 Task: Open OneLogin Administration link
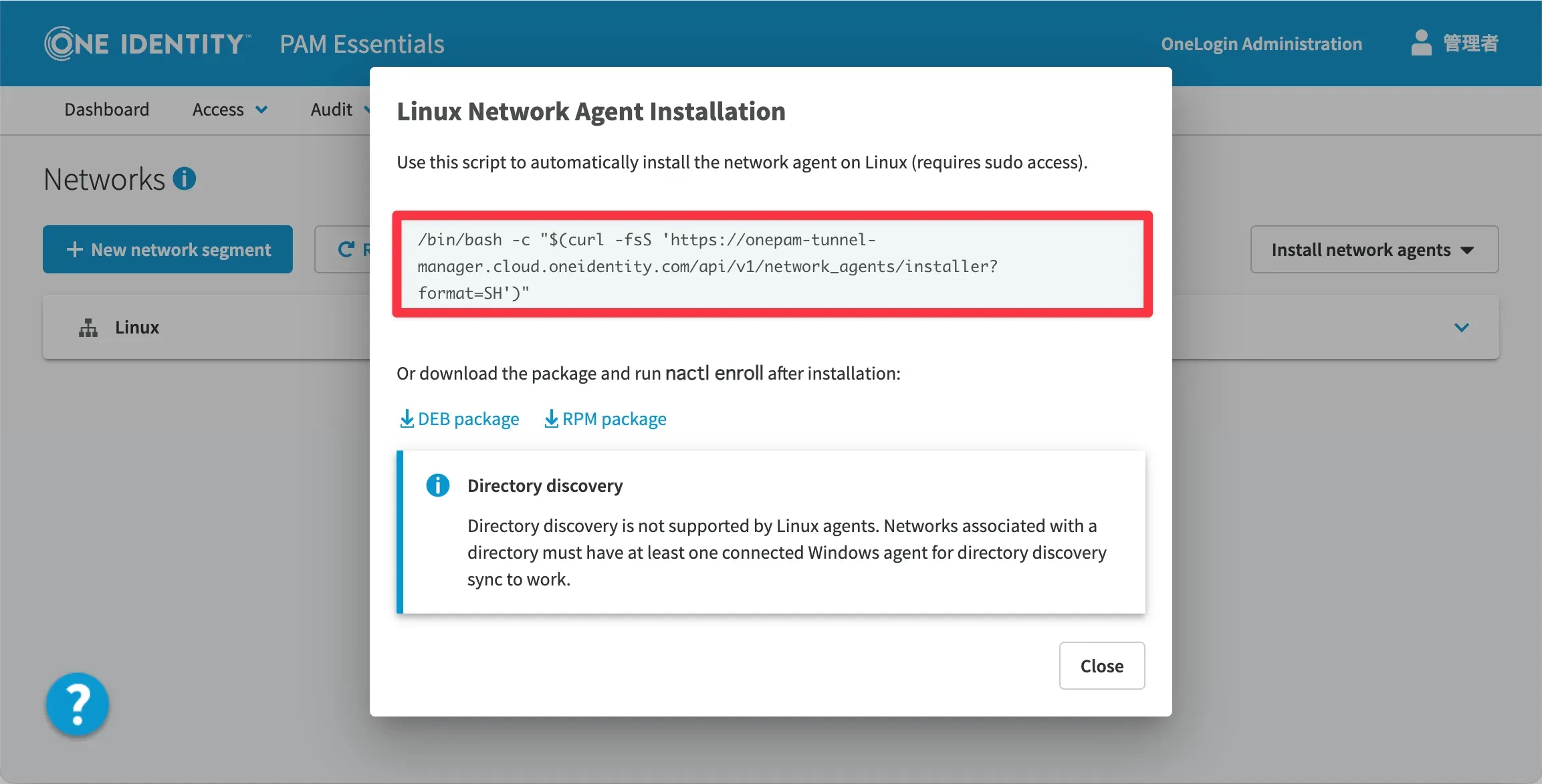pyautogui.click(x=1261, y=43)
